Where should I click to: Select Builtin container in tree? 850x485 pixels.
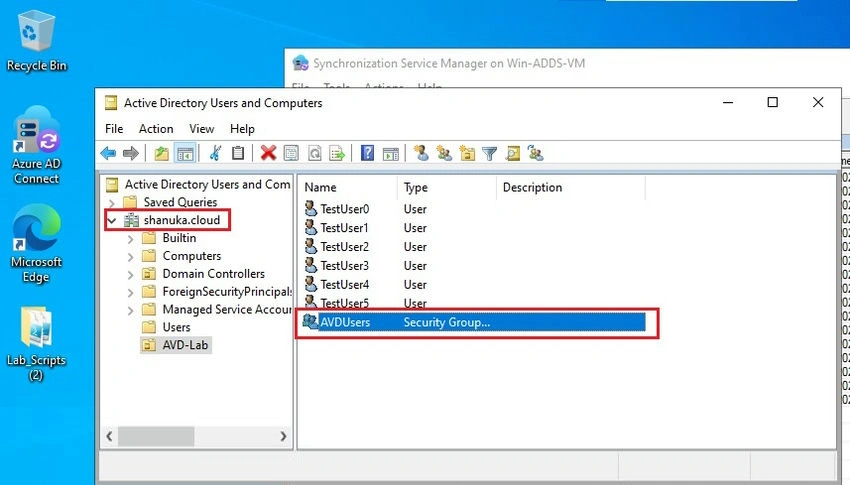click(179, 238)
